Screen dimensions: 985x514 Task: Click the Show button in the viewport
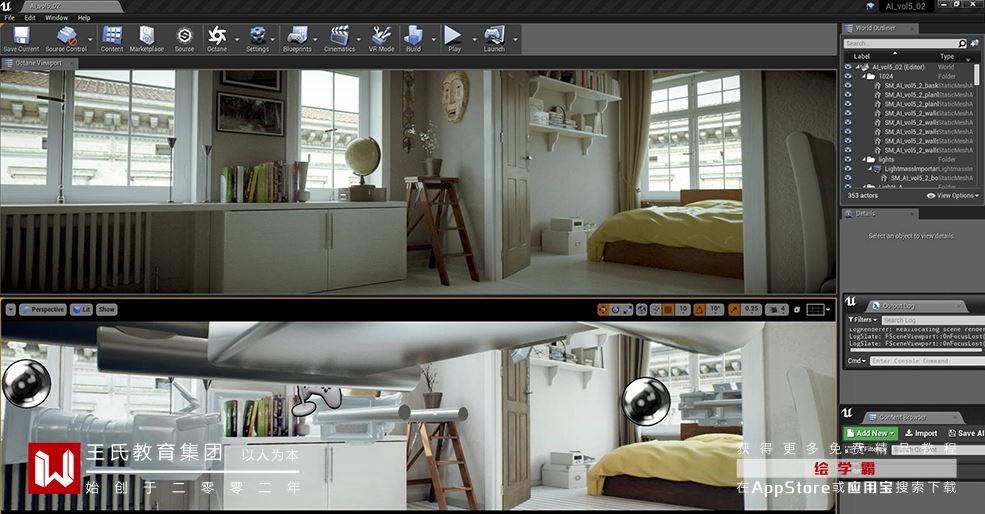point(107,309)
